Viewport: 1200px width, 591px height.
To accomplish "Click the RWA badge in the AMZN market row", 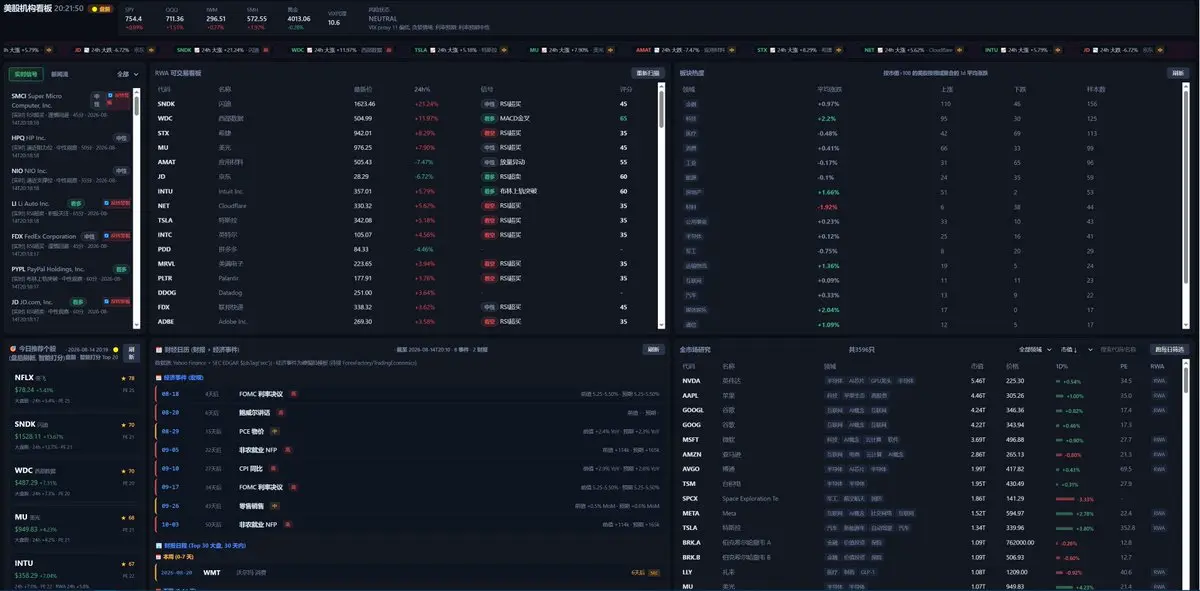I will (1158, 454).
